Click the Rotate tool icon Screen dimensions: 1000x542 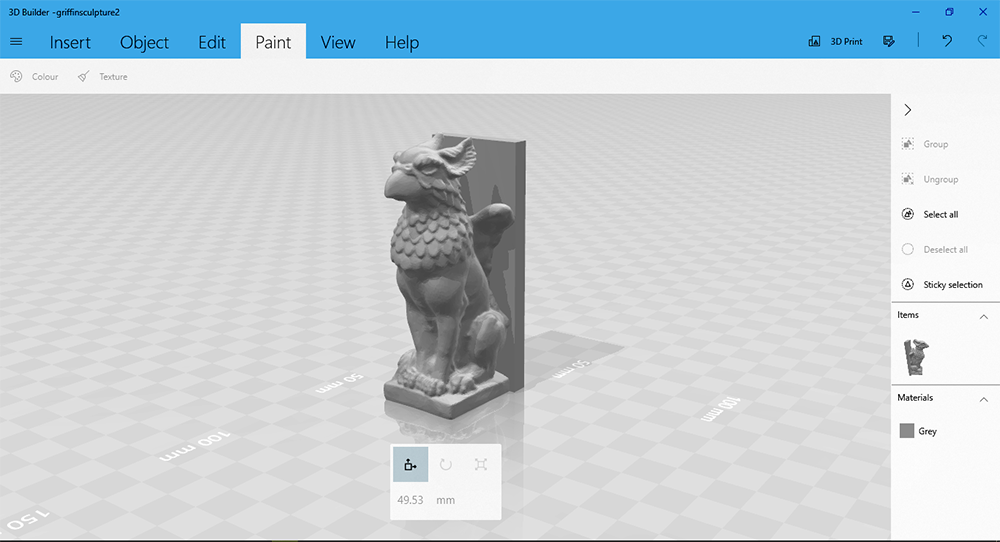coord(446,465)
